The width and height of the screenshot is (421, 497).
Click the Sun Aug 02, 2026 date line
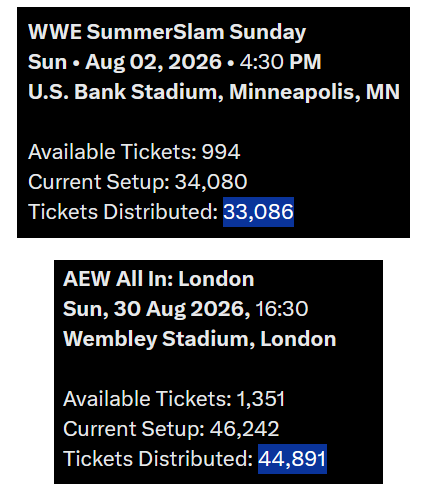pyautogui.click(x=174, y=62)
